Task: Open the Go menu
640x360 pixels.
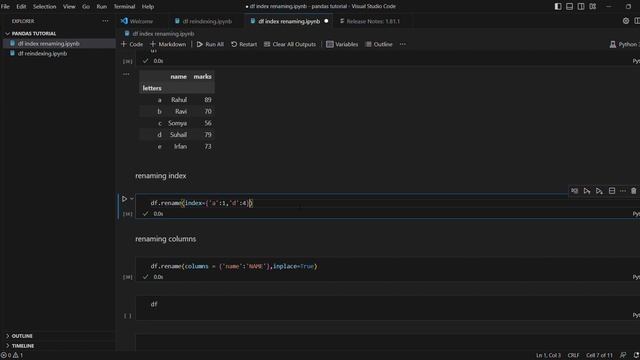Action: tap(86, 7)
